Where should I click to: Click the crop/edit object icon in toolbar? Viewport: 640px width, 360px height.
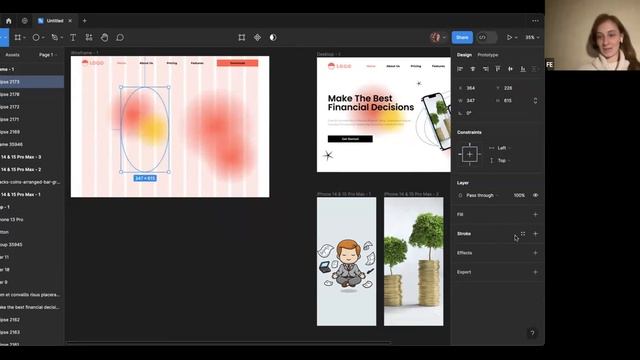(242, 38)
